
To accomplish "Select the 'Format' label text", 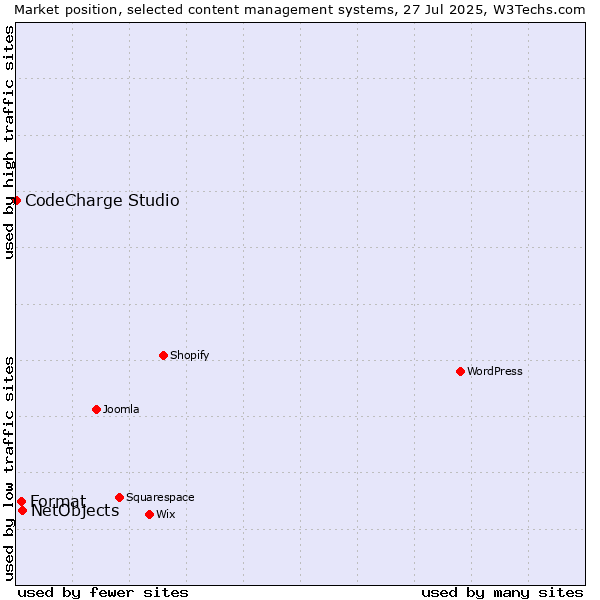I will tap(58, 501).
